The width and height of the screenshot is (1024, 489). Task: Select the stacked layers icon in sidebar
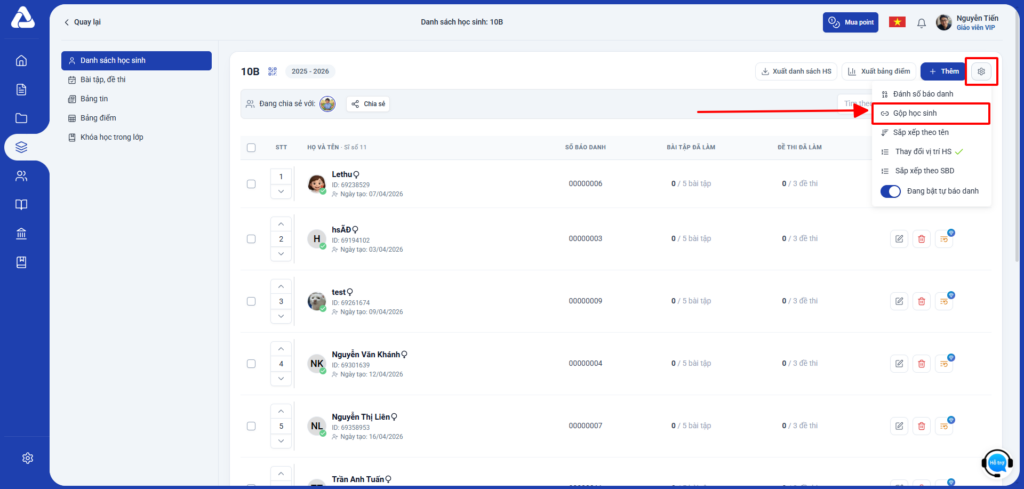[x=22, y=147]
